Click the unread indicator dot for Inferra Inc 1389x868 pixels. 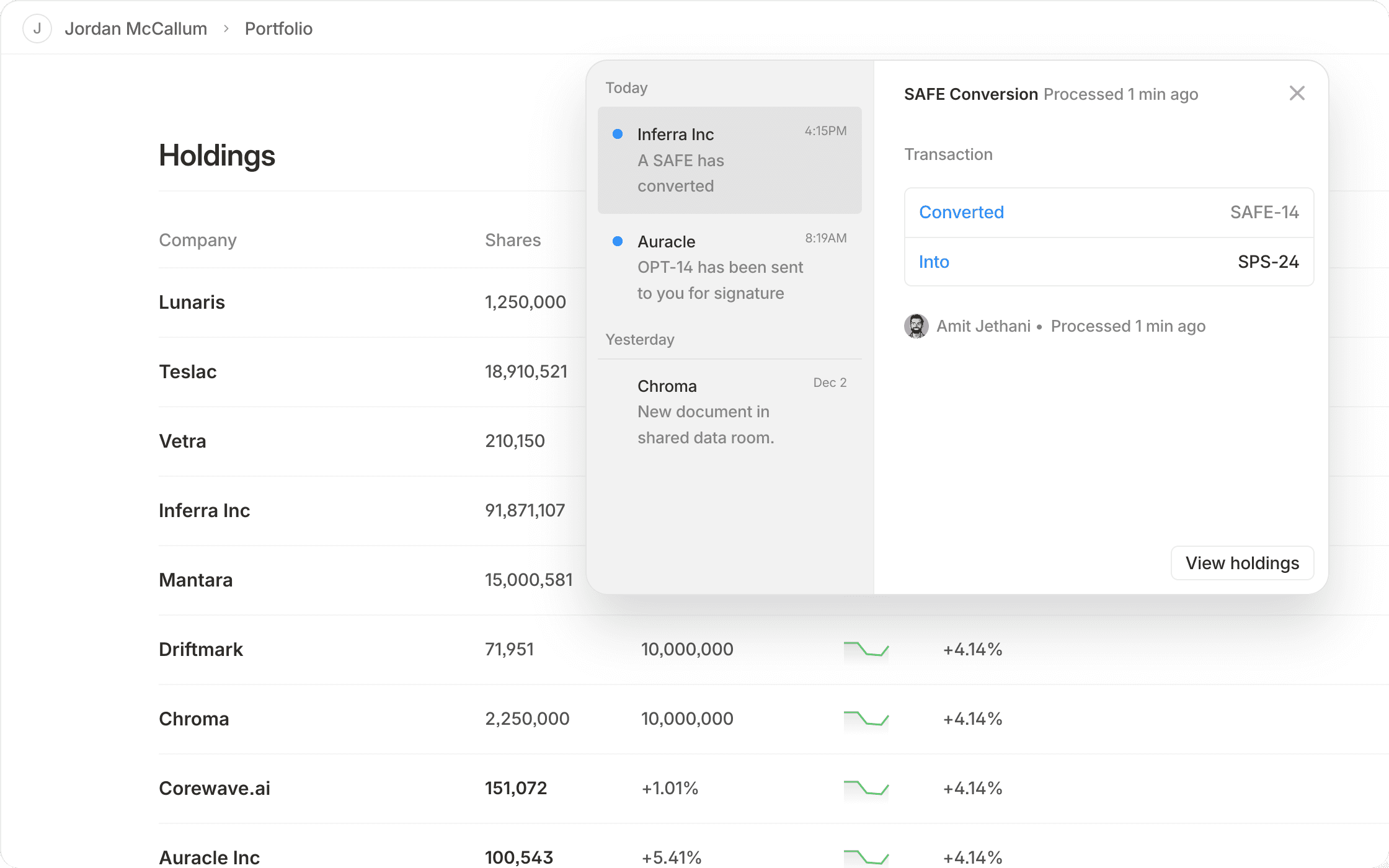618,133
